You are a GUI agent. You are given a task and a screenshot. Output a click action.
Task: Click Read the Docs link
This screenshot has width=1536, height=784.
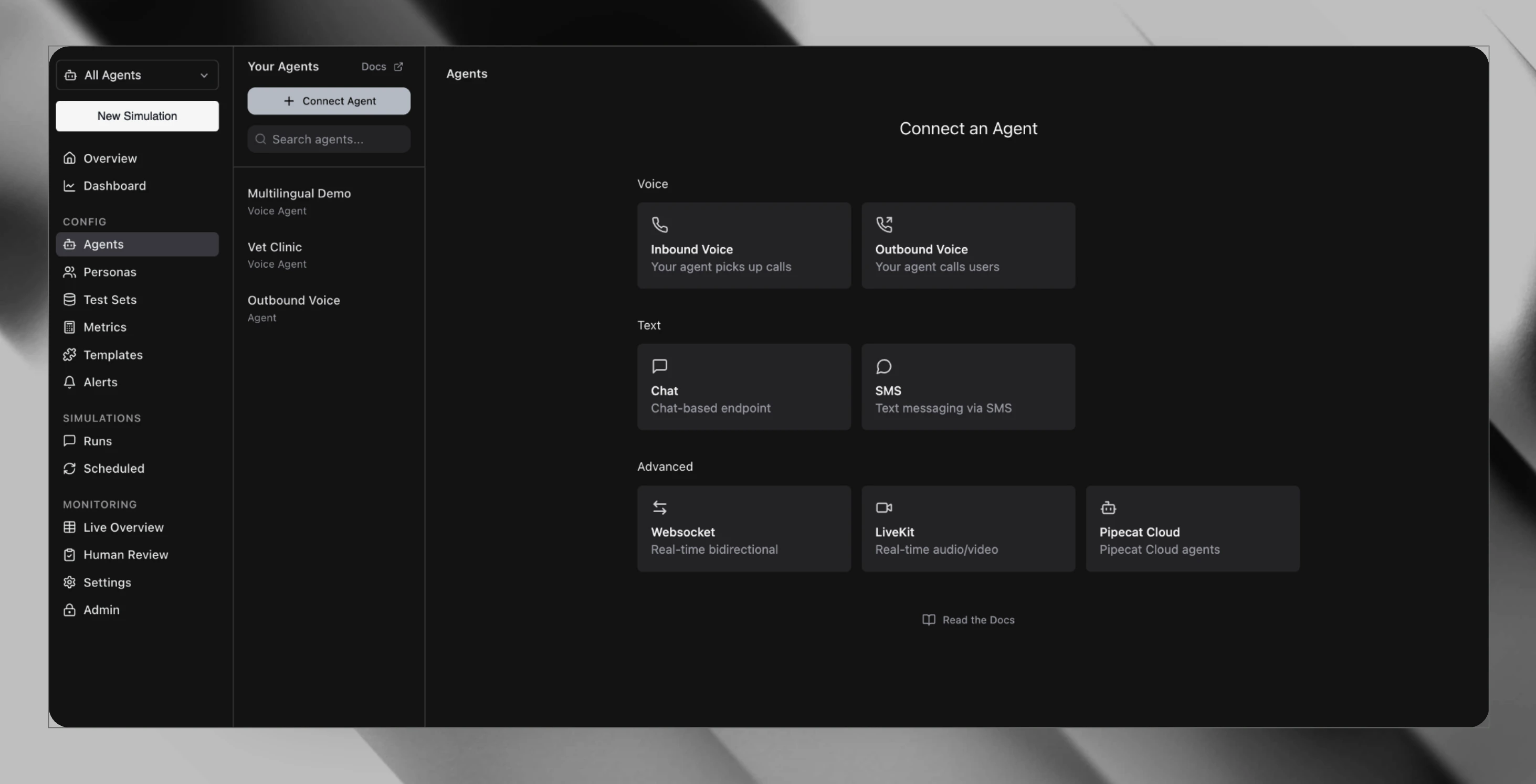tap(968, 619)
